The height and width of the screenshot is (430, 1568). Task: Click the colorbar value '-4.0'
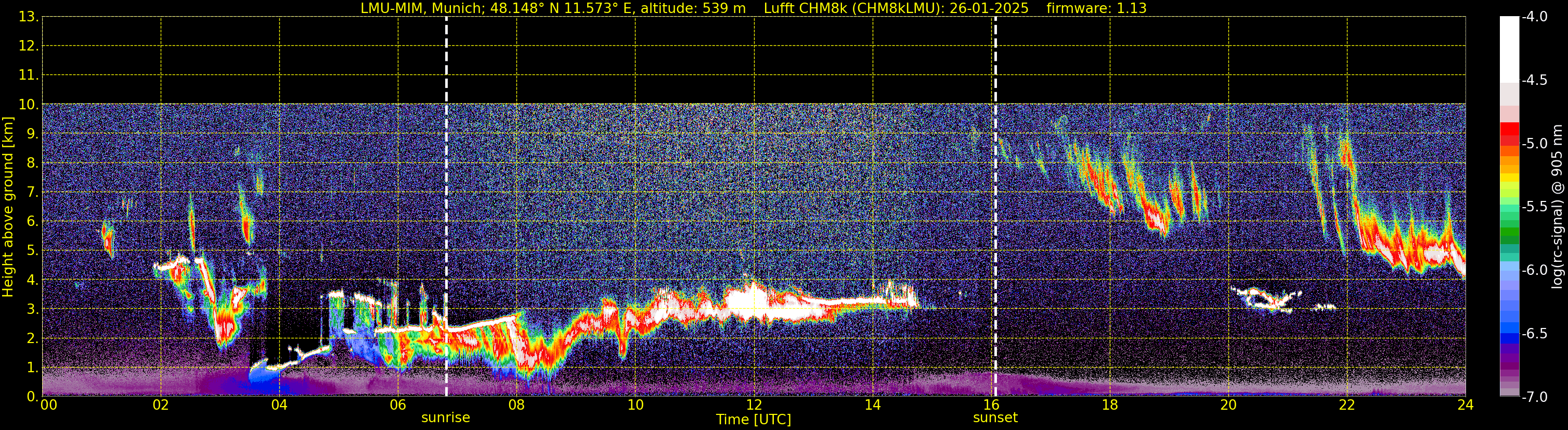pos(1534,17)
